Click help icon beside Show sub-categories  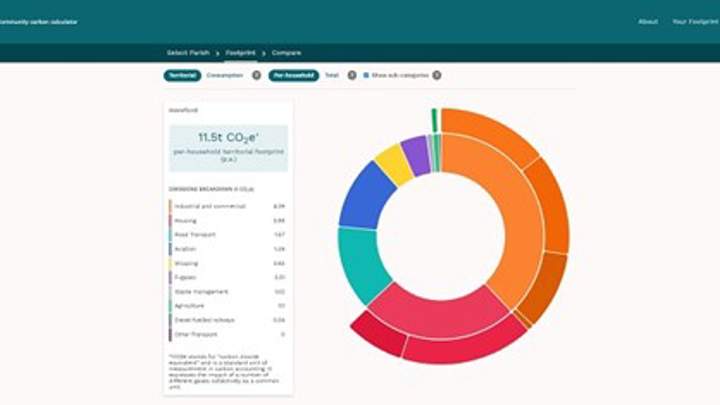coord(436,75)
